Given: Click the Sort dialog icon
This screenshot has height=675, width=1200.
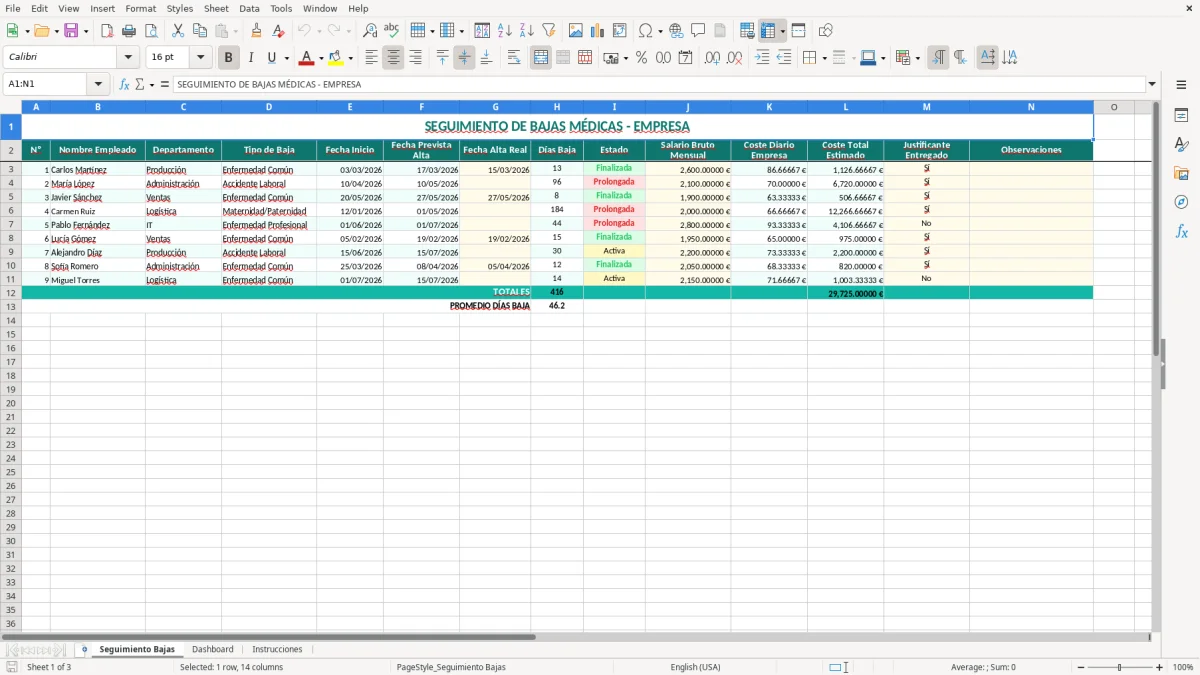Looking at the screenshot, I should [482, 31].
